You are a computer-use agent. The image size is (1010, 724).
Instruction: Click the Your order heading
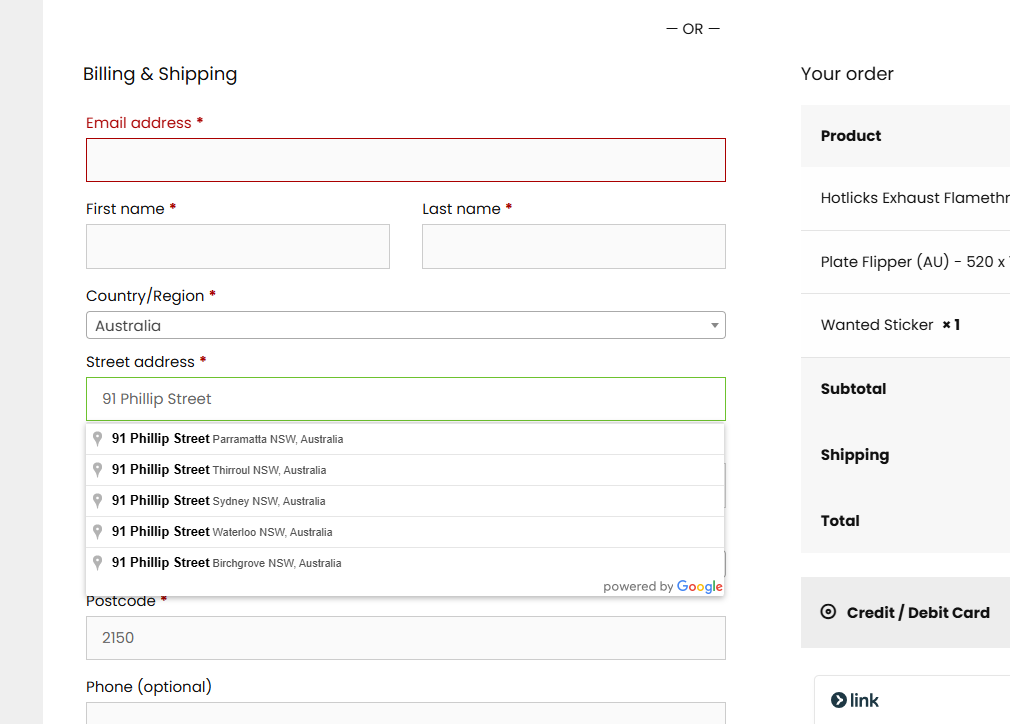[847, 73]
